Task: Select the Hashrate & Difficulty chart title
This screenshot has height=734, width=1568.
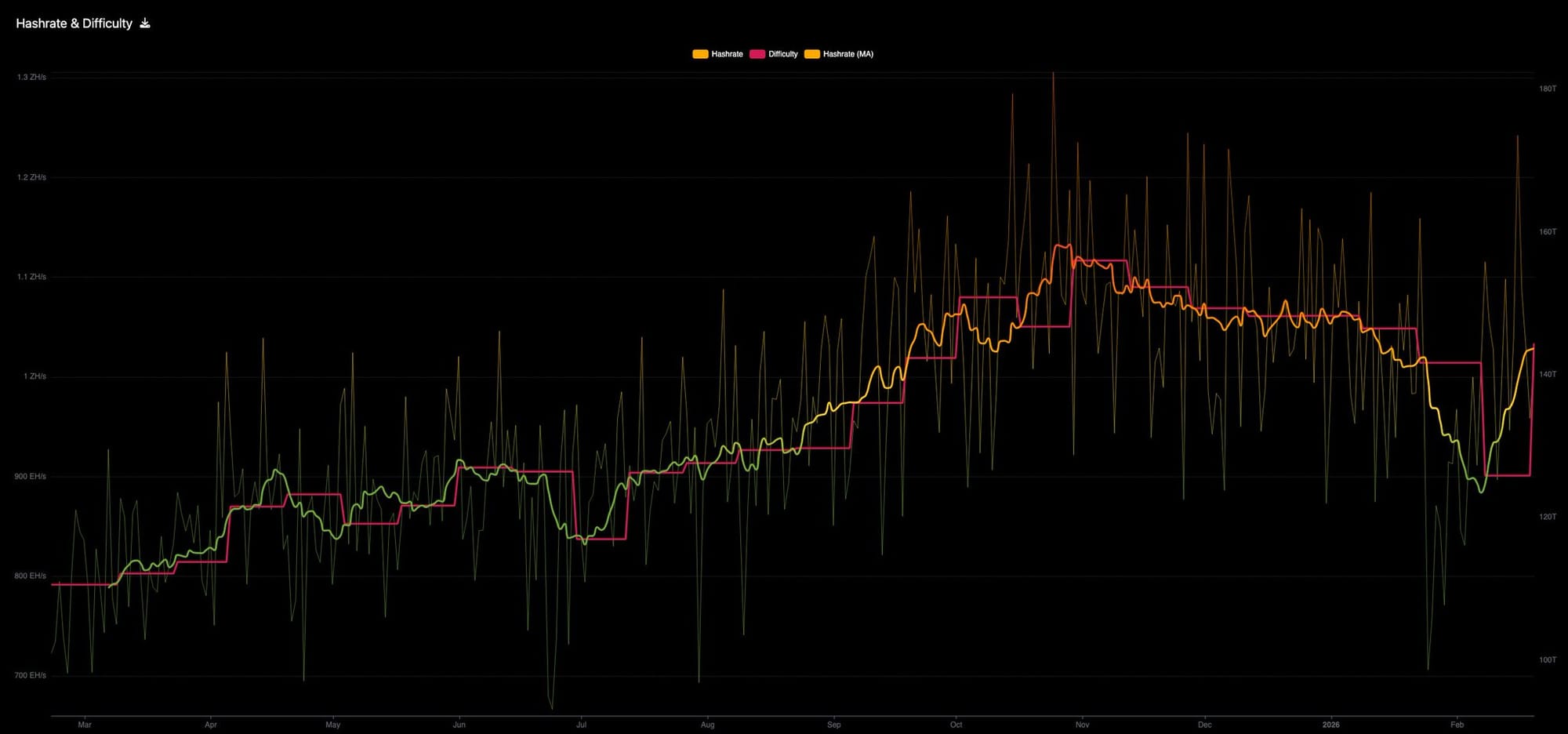Action: point(74,23)
